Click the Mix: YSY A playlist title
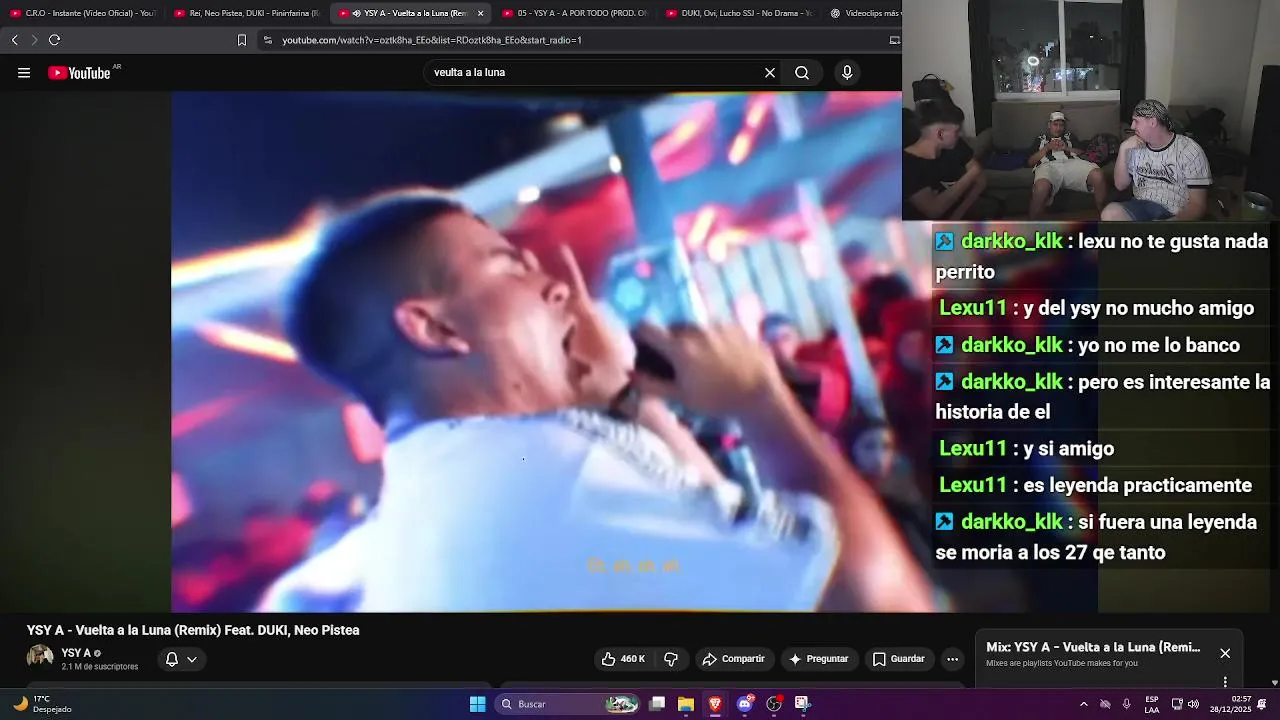Image resolution: width=1280 pixels, height=720 pixels. coord(1093,647)
